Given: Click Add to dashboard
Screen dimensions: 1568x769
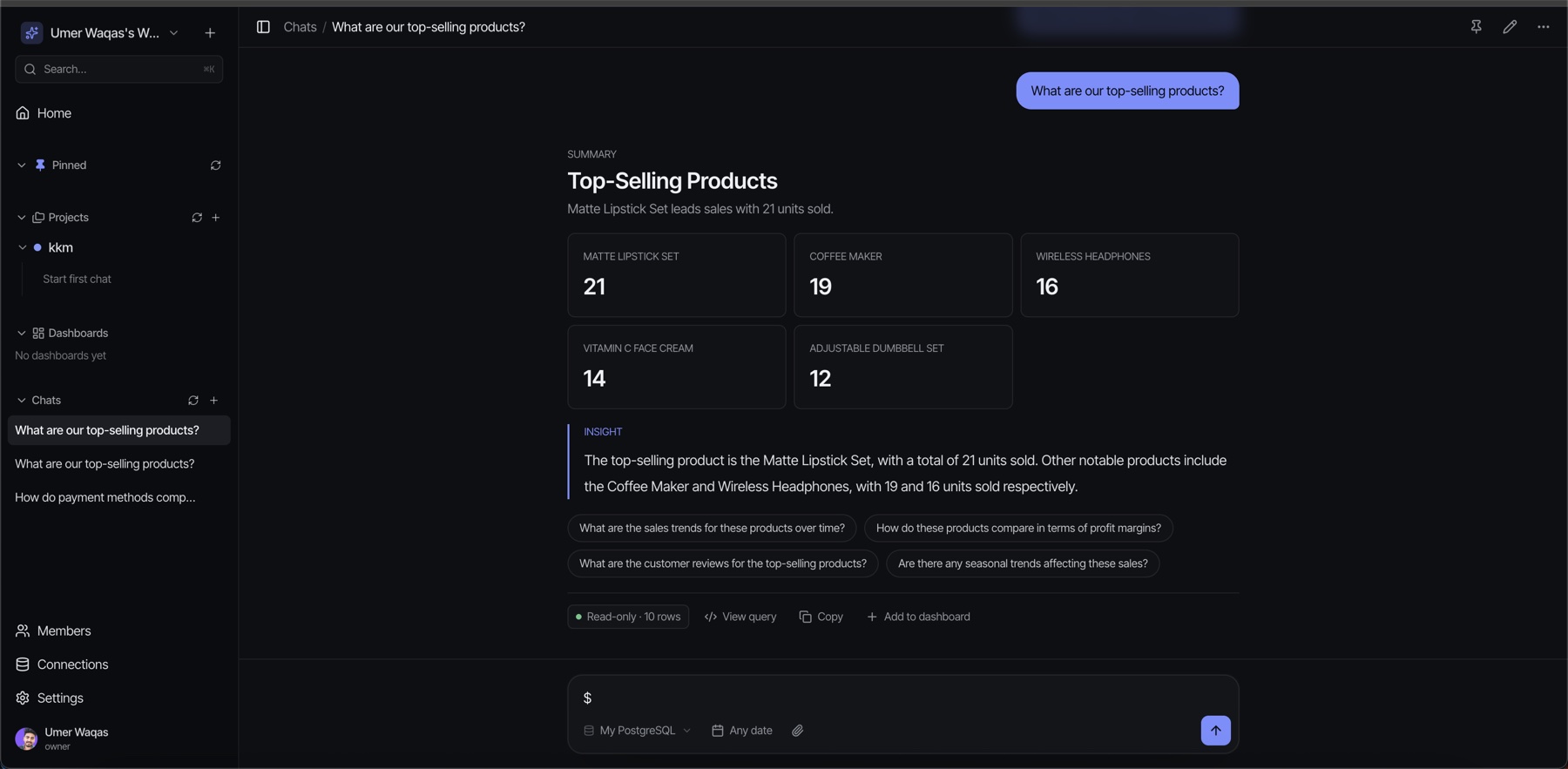Looking at the screenshot, I should click(x=918, y=617).
